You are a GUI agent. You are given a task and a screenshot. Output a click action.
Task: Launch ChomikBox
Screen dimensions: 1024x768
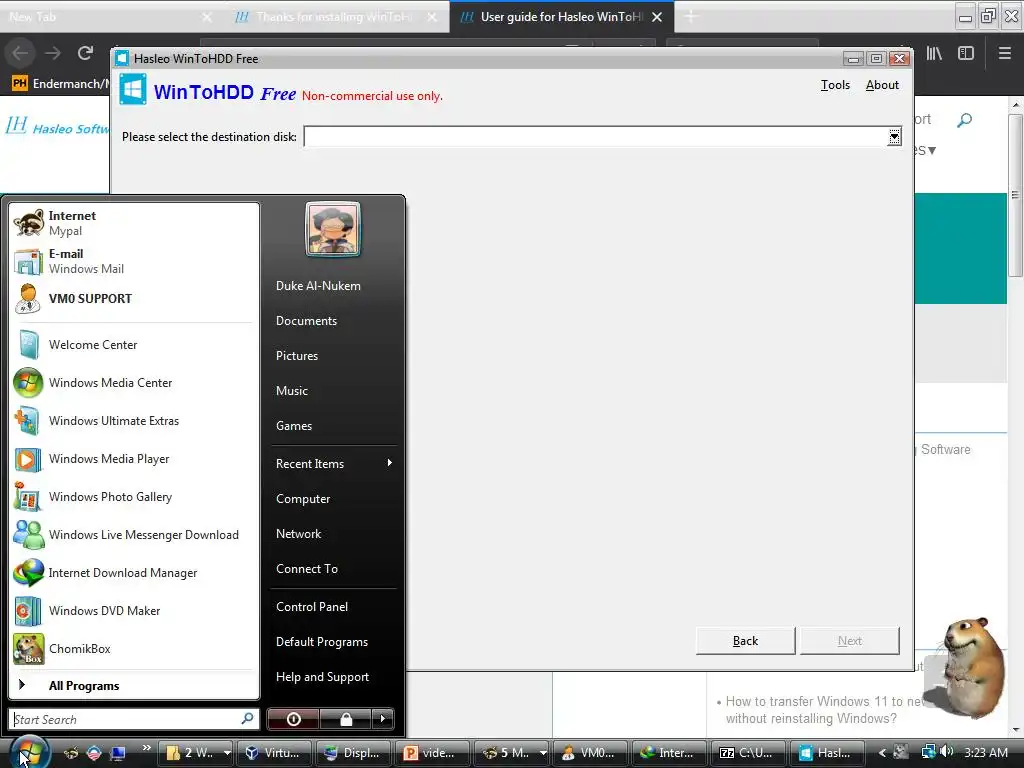point(133,648)
